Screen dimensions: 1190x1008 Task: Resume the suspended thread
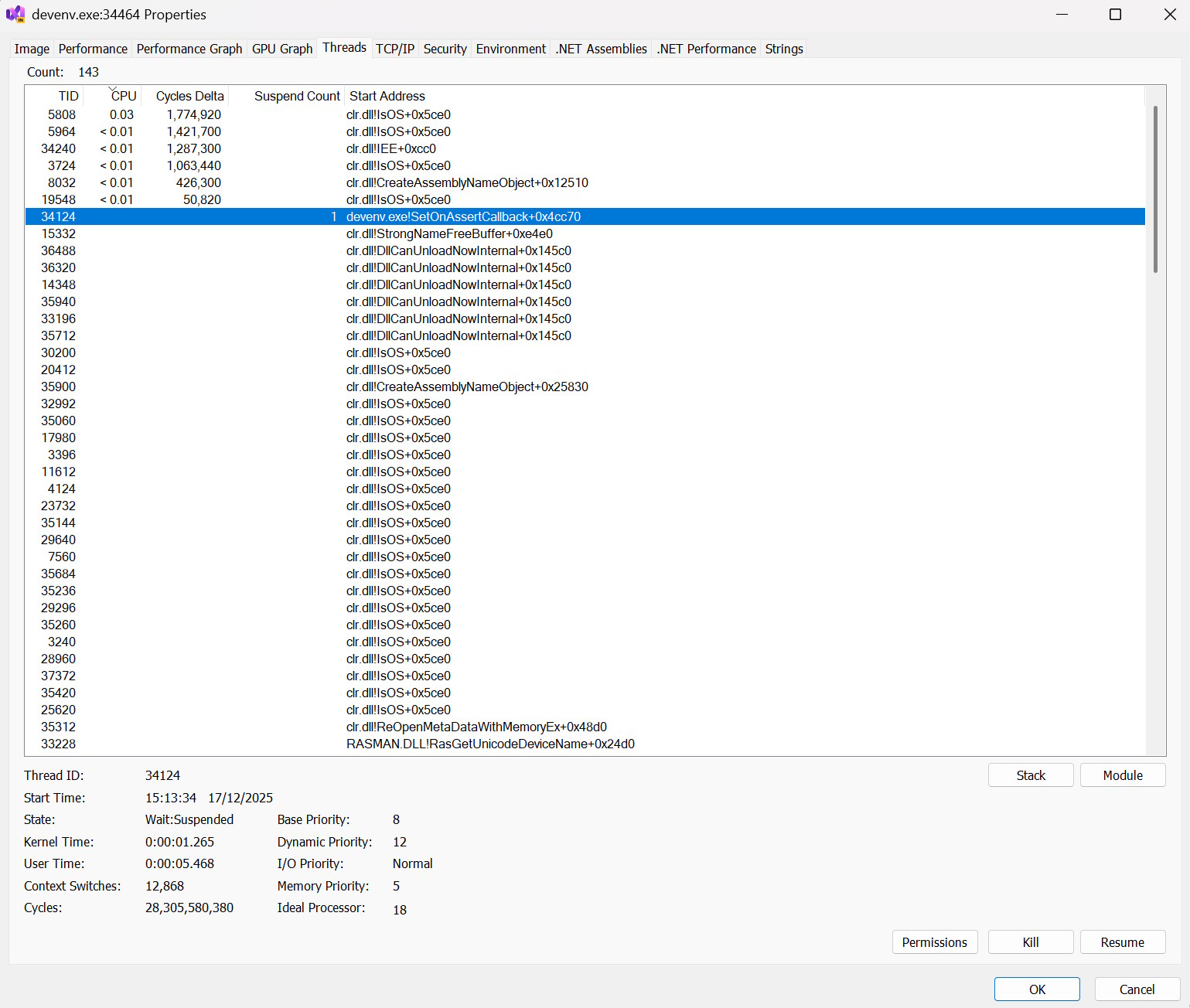pos(1122,942)
